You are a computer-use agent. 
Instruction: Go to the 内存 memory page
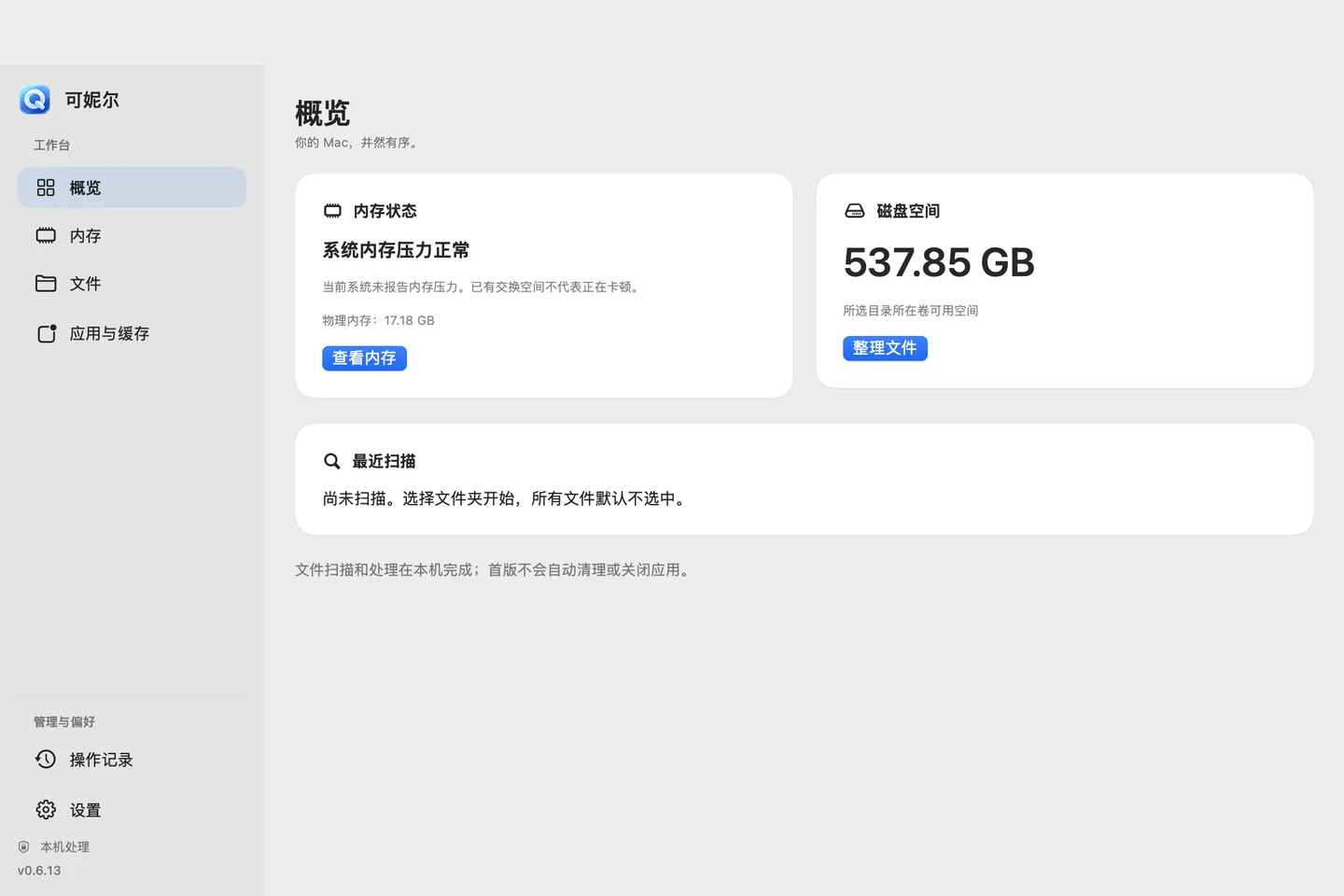[x=132, y=235]
